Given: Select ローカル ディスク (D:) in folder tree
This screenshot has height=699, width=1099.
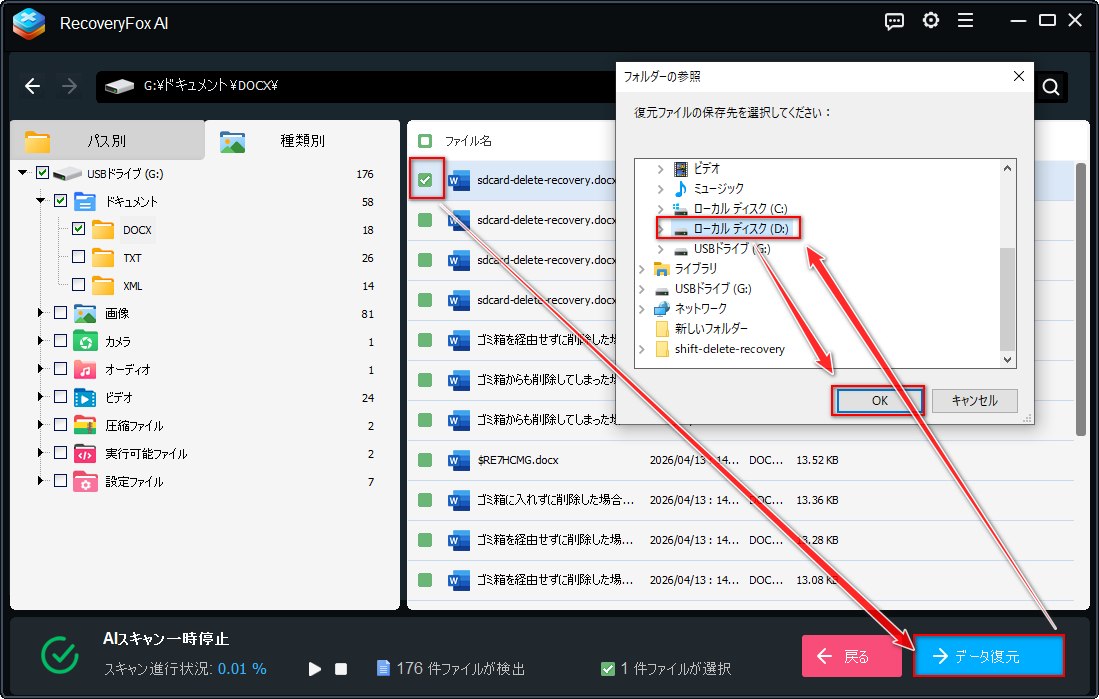Looking at the screenshot, I should (740, 229).
